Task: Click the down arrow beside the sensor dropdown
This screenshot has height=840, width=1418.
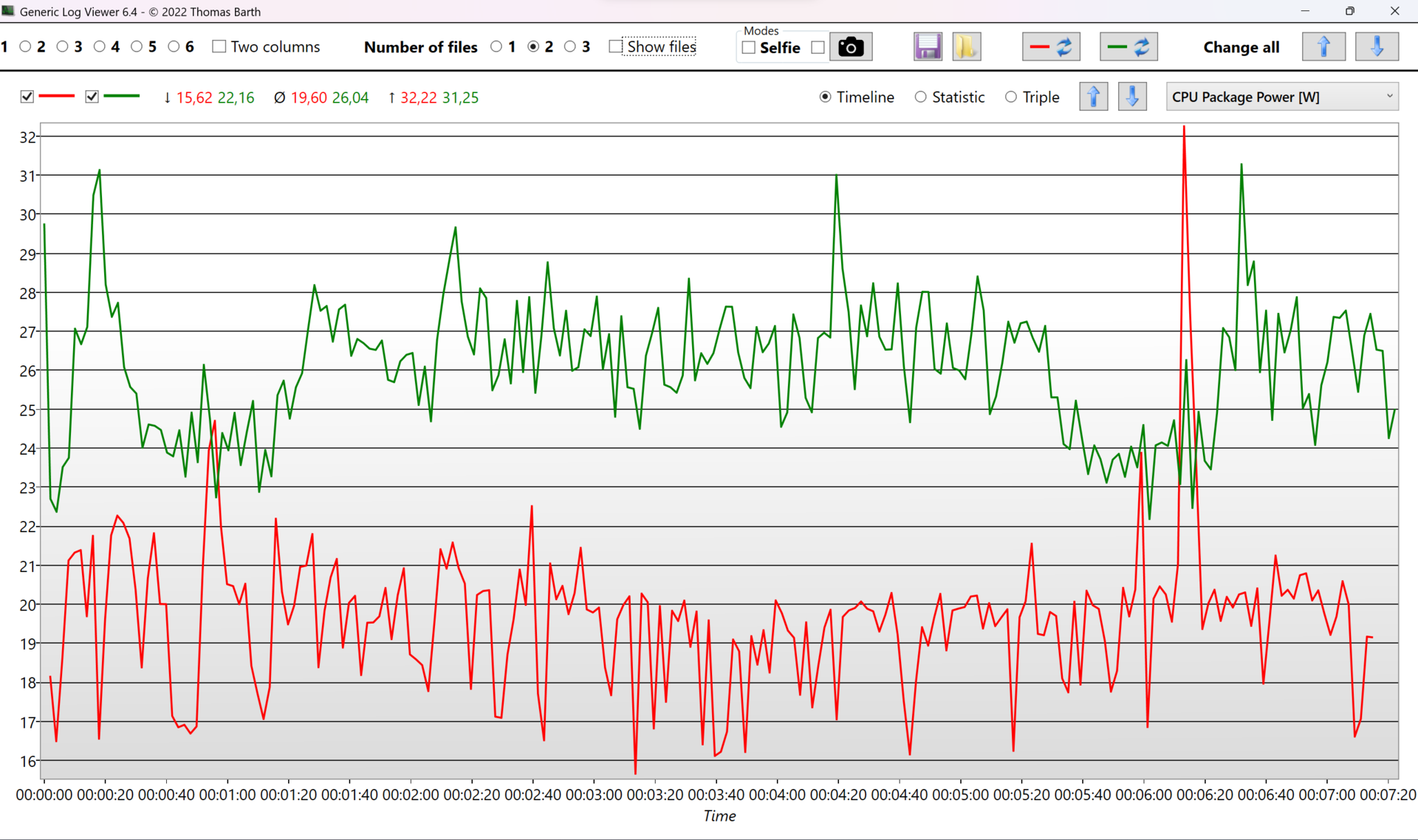Action: 1132,97
